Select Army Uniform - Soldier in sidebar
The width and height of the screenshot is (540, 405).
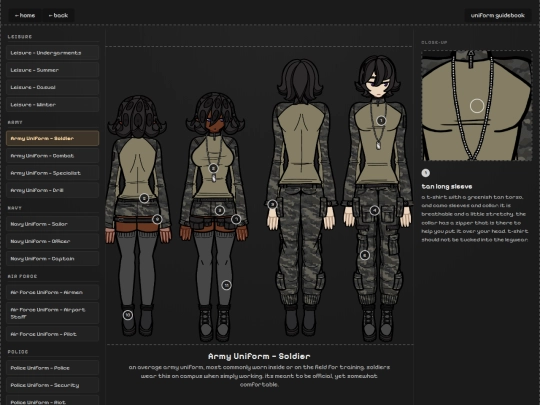coord(52,138)
